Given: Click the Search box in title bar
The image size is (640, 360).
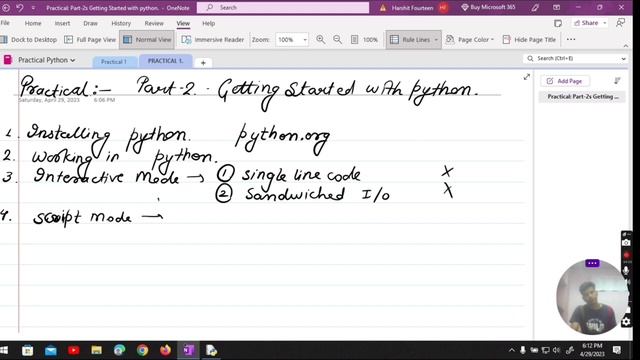Looking at the screenshot, I should [283, 7].
